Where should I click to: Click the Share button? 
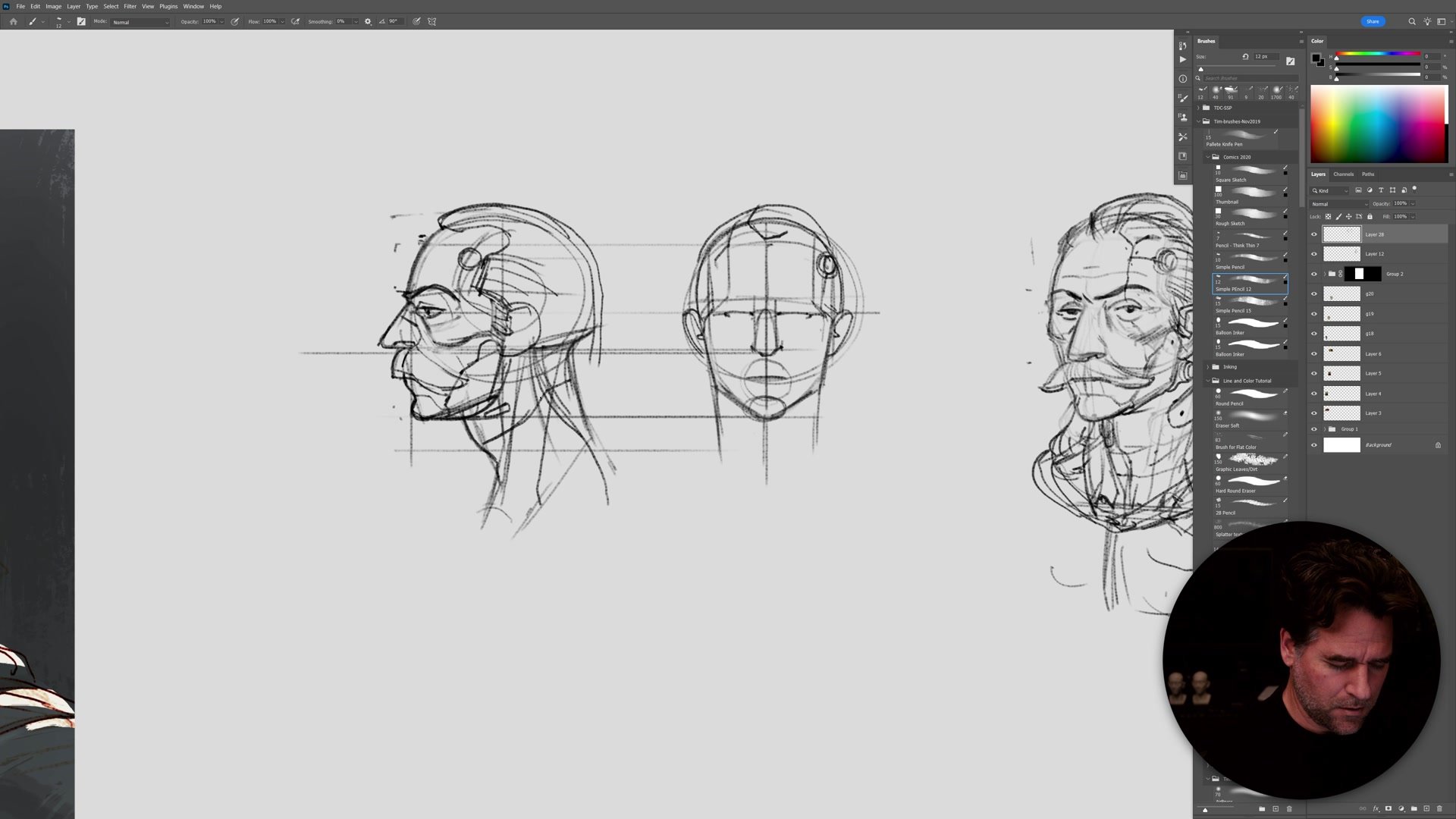[1373, 21]
